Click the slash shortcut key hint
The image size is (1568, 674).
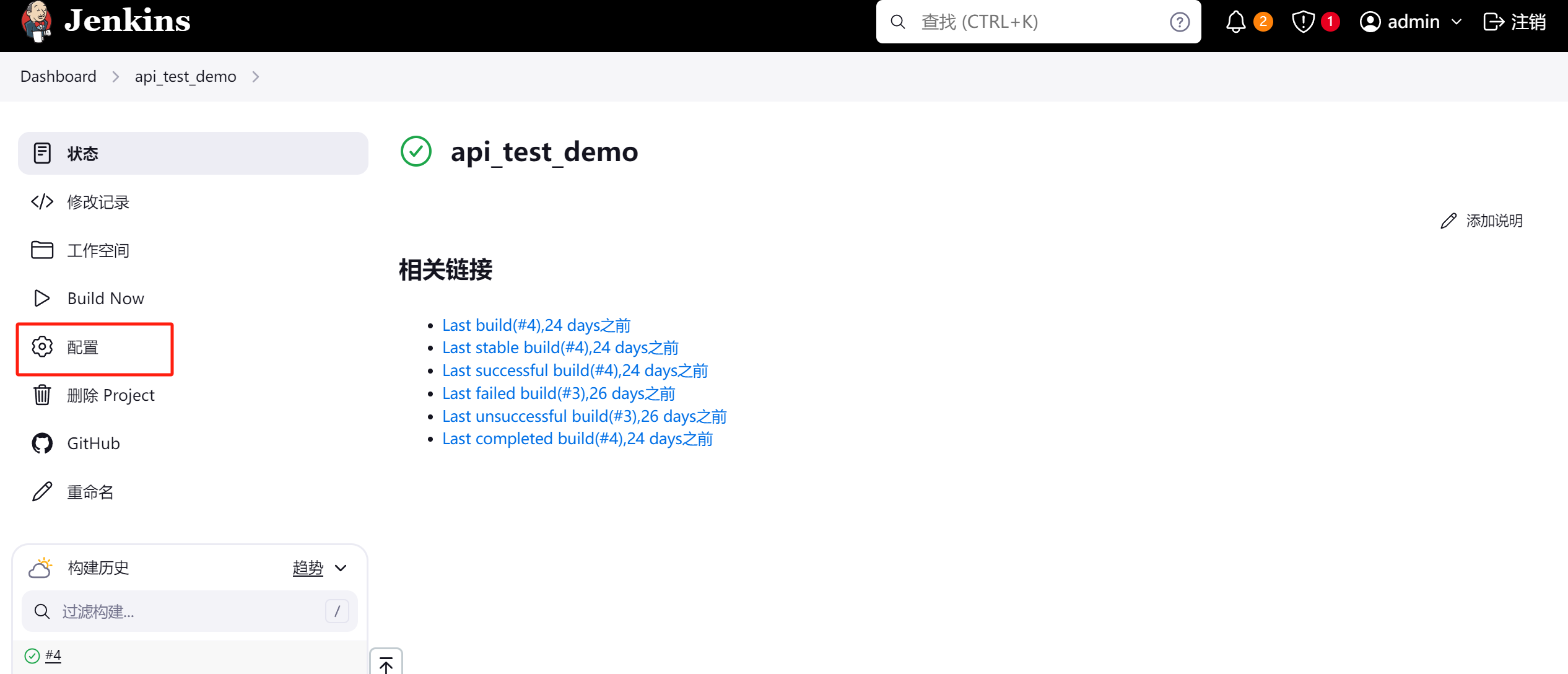point(337,611)
